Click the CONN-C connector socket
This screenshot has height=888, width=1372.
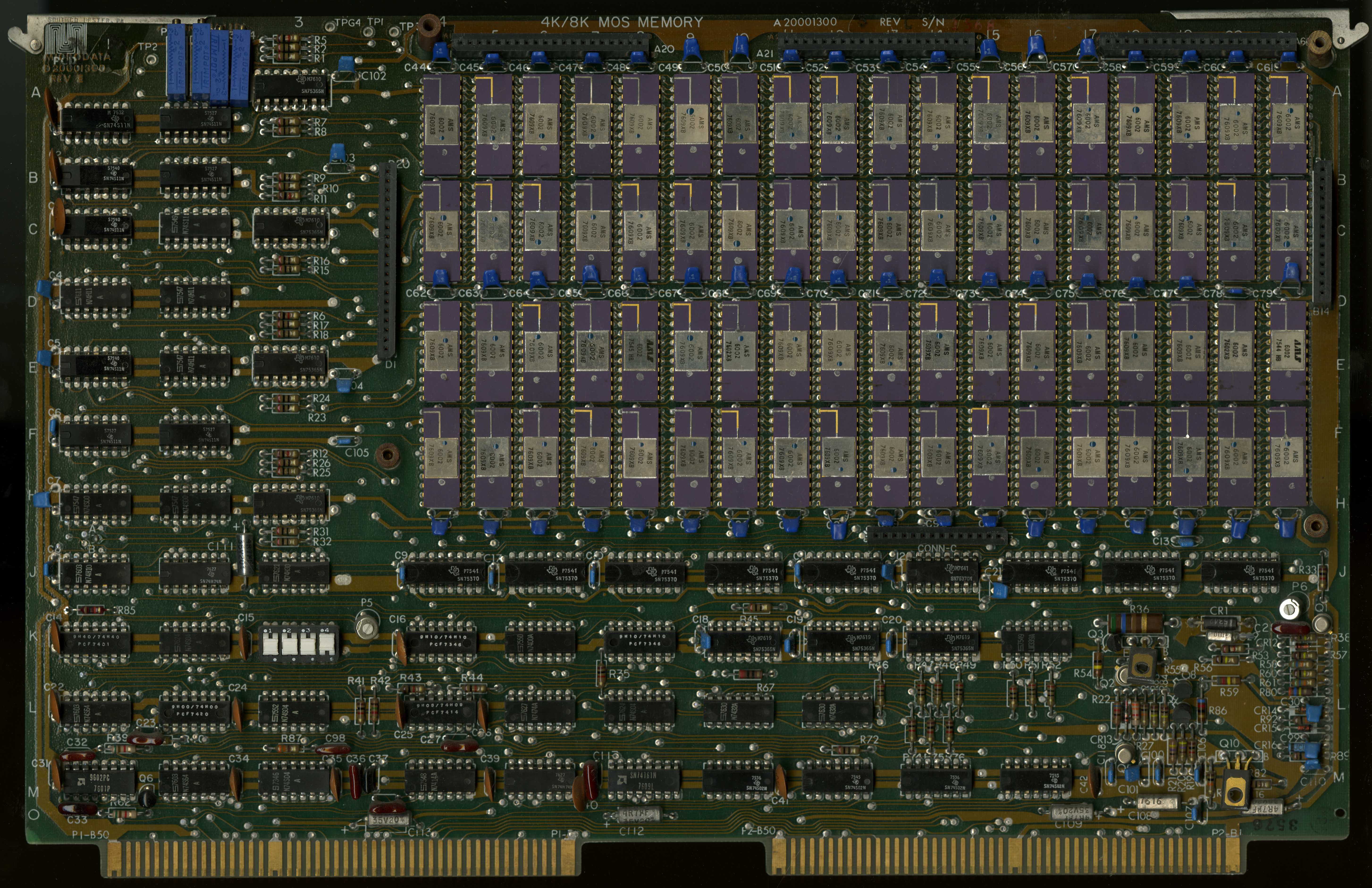(937, 535)
